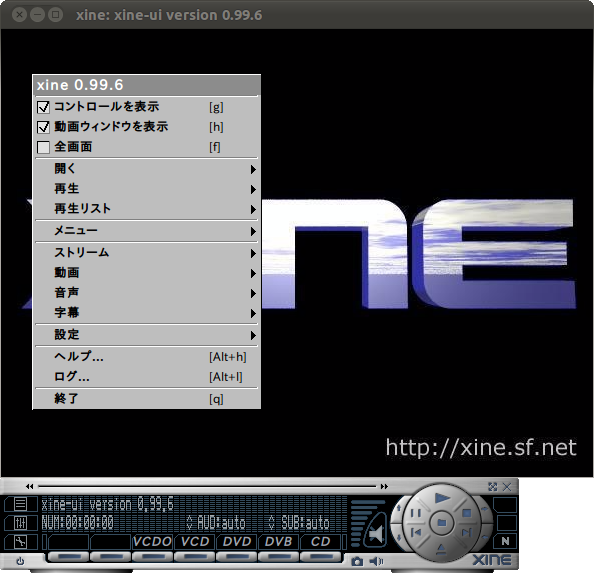Viewport: 594px width, 573px height.
Task: Toggle the コントロールを表示 checkbox
Action: point(43,107)
